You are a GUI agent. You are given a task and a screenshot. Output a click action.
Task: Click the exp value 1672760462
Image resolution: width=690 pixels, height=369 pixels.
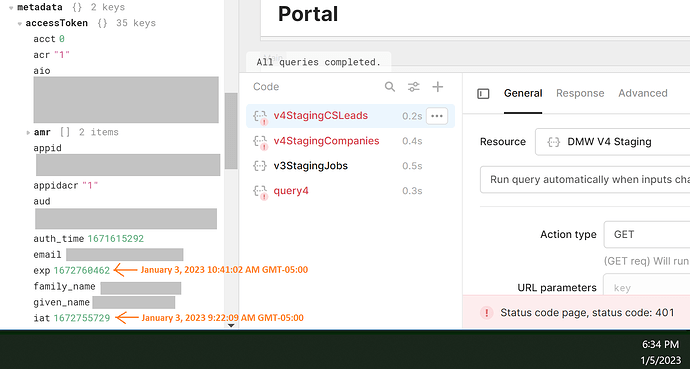click(81, 270)
